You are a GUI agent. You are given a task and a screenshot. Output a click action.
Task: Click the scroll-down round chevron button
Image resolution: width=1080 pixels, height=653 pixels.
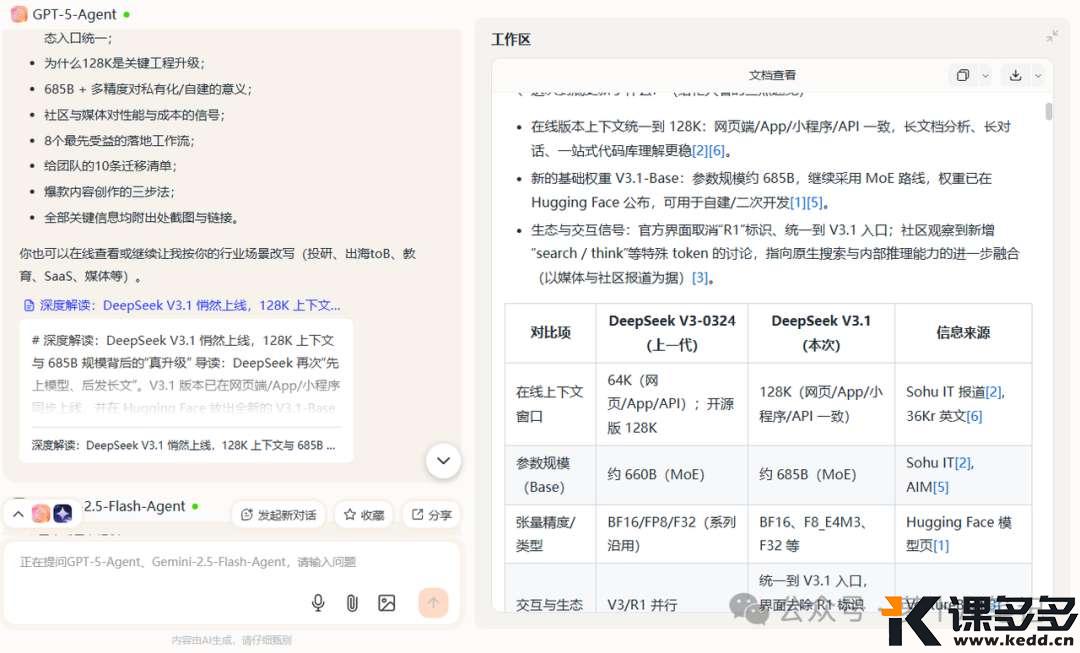point(443,460)
